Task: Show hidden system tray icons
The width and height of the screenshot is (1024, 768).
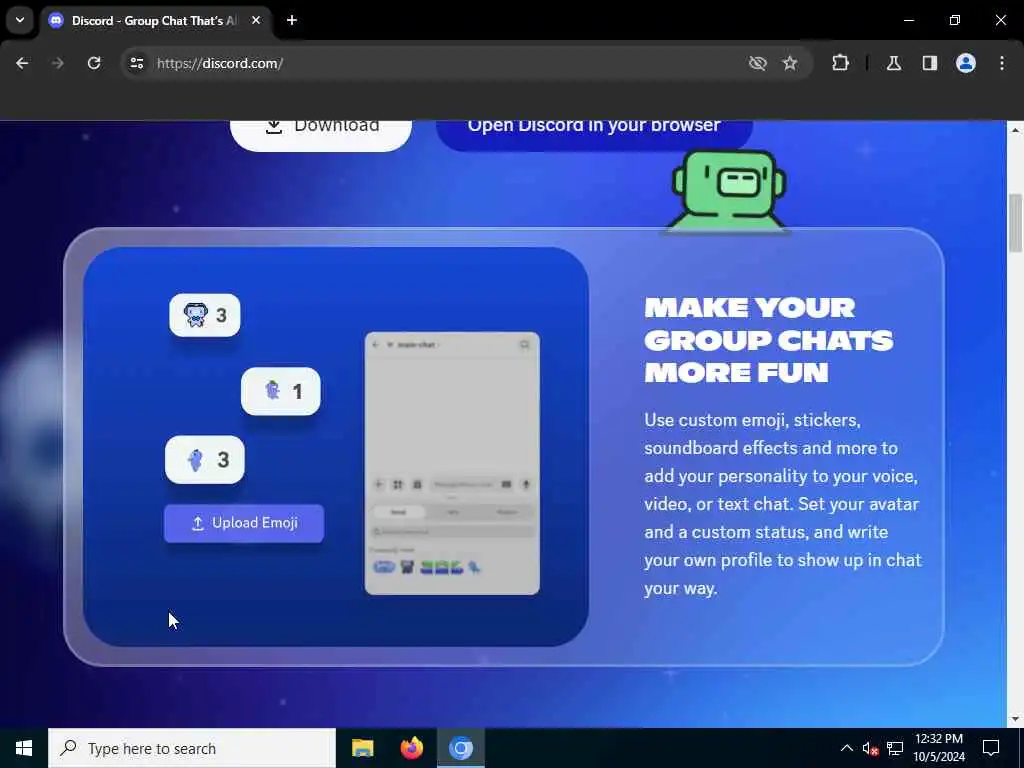Action: point(846,748)
